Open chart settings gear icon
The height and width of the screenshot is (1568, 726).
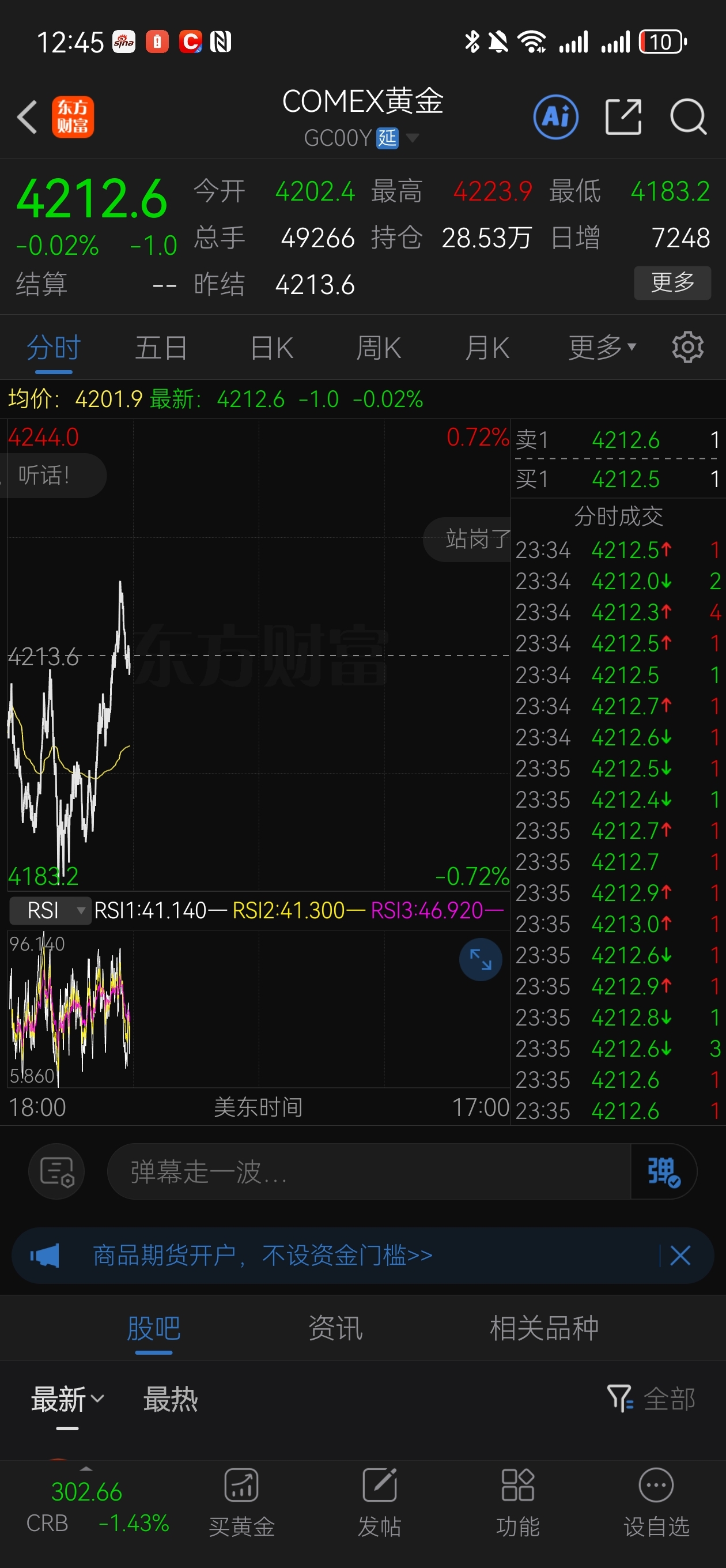pos(687,348)
